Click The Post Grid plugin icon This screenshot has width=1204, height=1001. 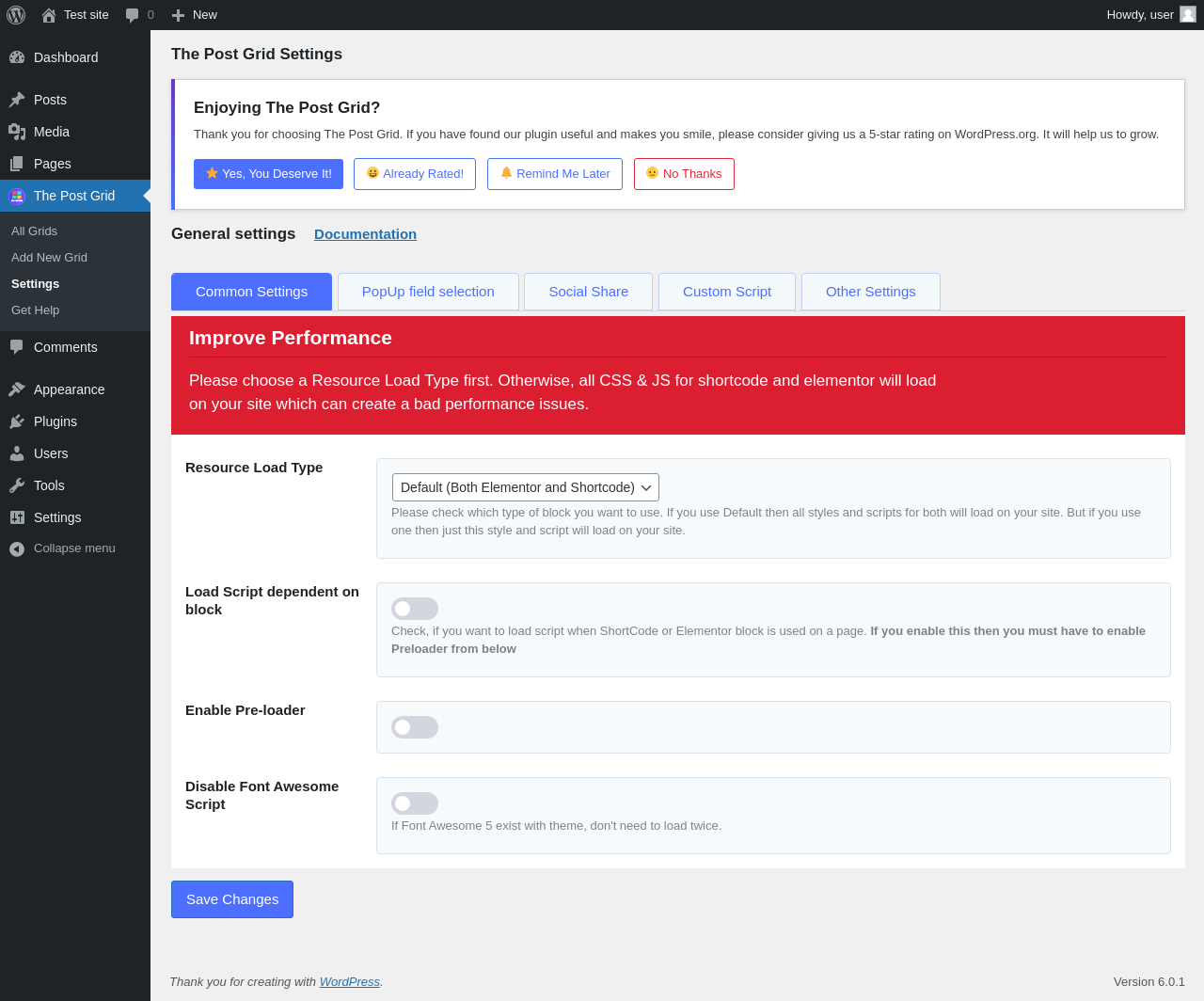coord(17,196)
